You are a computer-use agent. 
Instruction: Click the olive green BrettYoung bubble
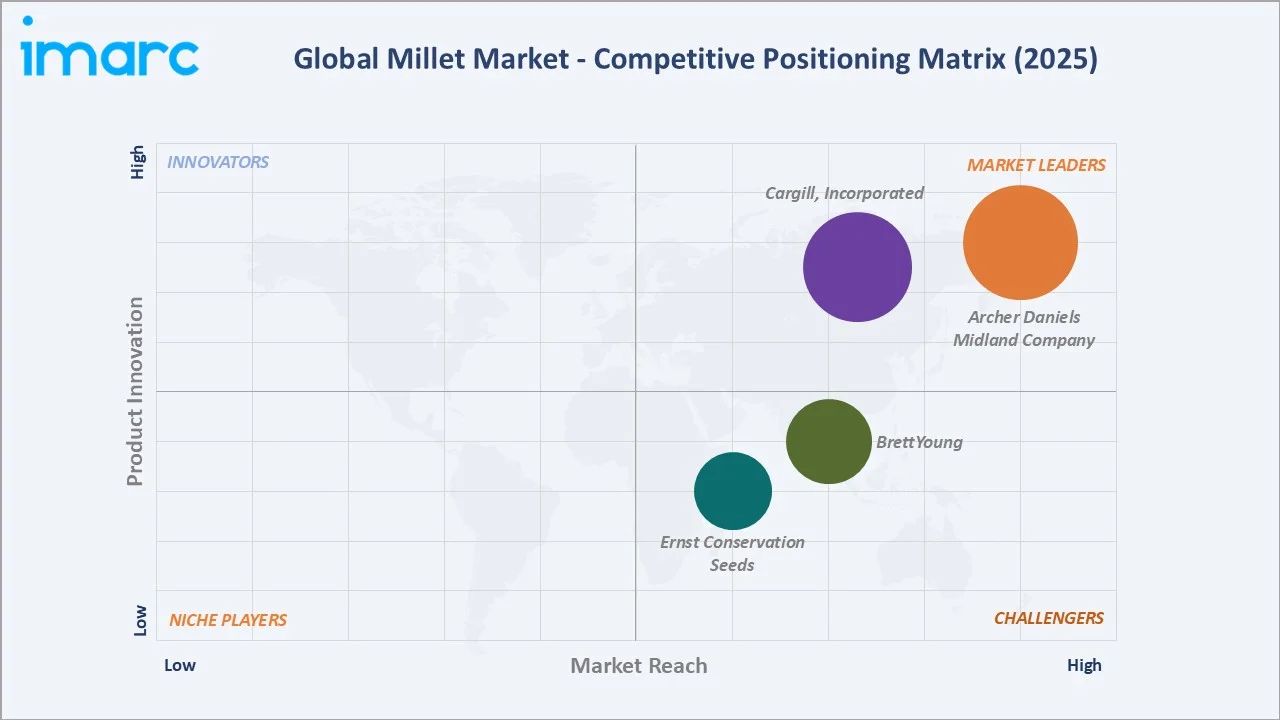828,441
